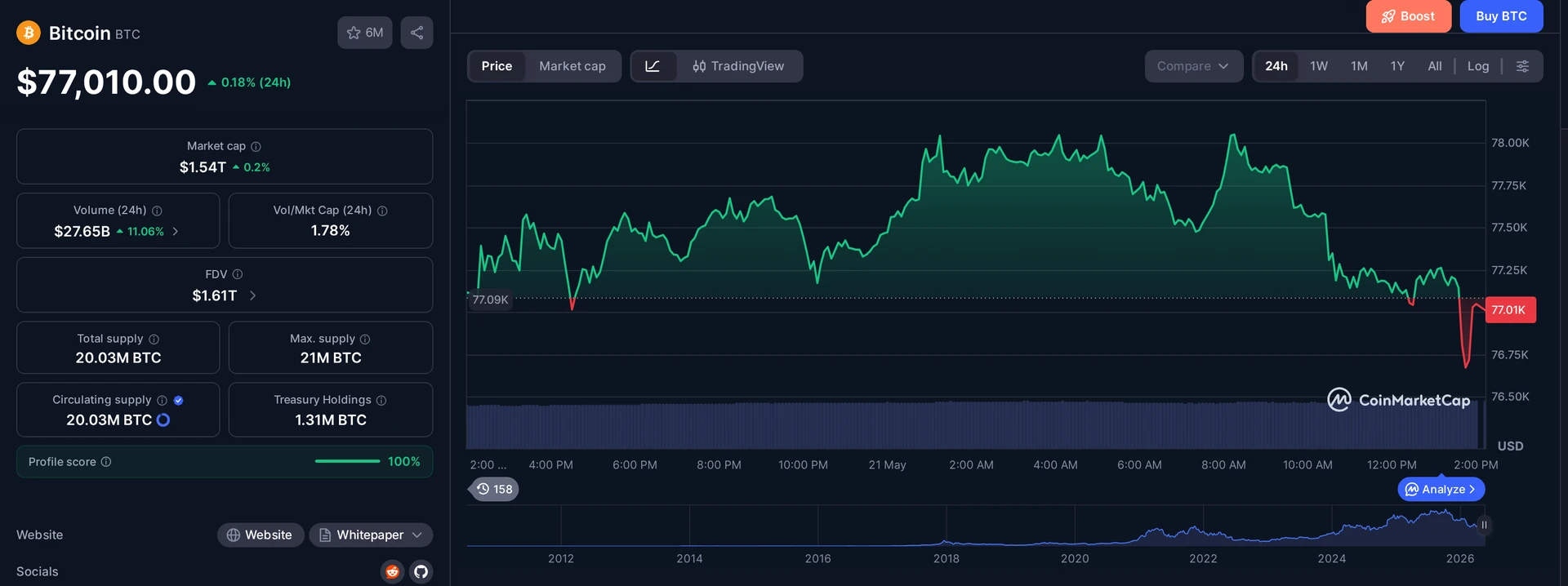Click the 100% profile score text
1568x586 pixels.
coord(404,462)
